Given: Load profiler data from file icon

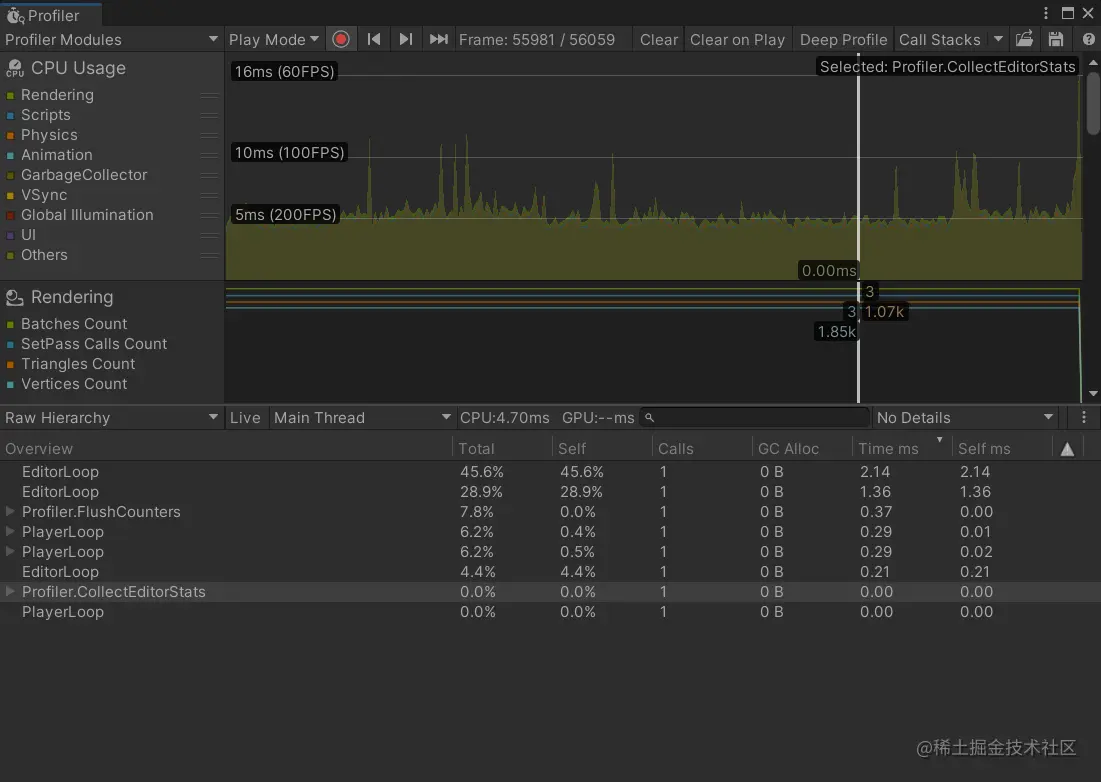Looking at the screenshot, I should pyautogui.click(x=1024, y=39).
